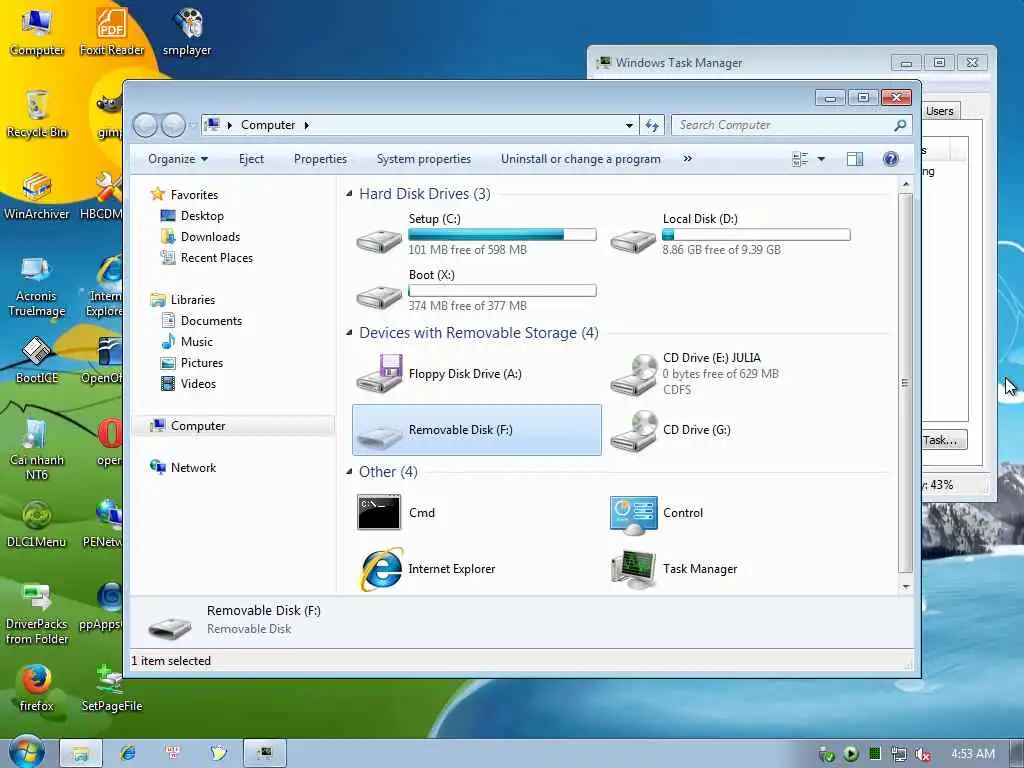Toggle the preview pane icon
Screen dimensions: 1024x768
[854, 159]
